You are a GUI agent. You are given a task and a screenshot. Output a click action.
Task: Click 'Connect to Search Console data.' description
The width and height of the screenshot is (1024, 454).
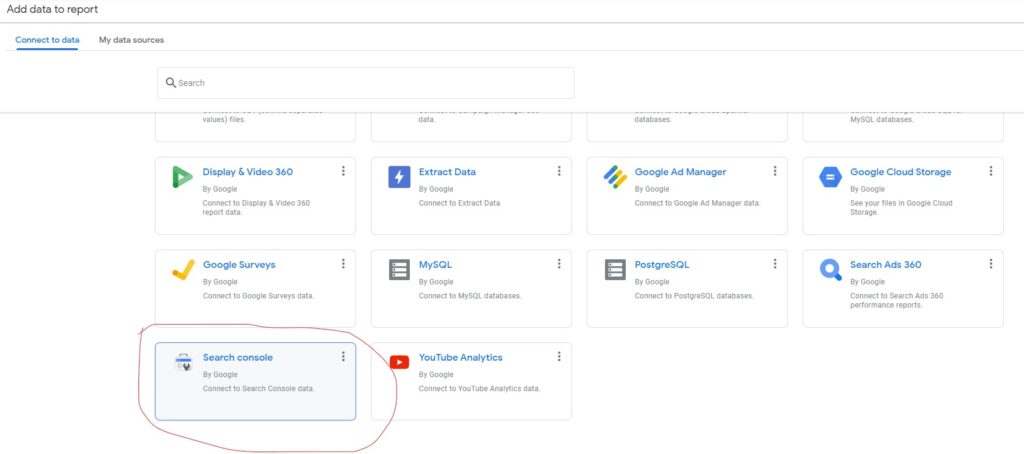coord(259,389)
